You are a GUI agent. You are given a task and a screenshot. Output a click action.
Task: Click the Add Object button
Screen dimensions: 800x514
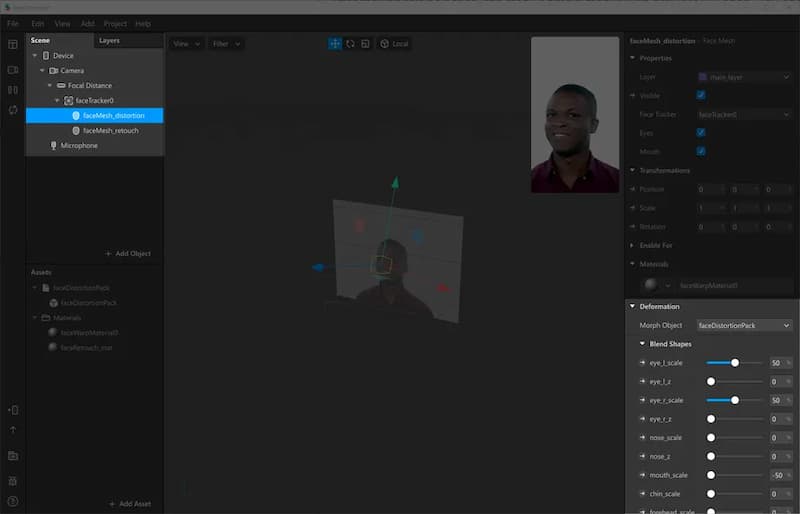[x=128, y=253]
